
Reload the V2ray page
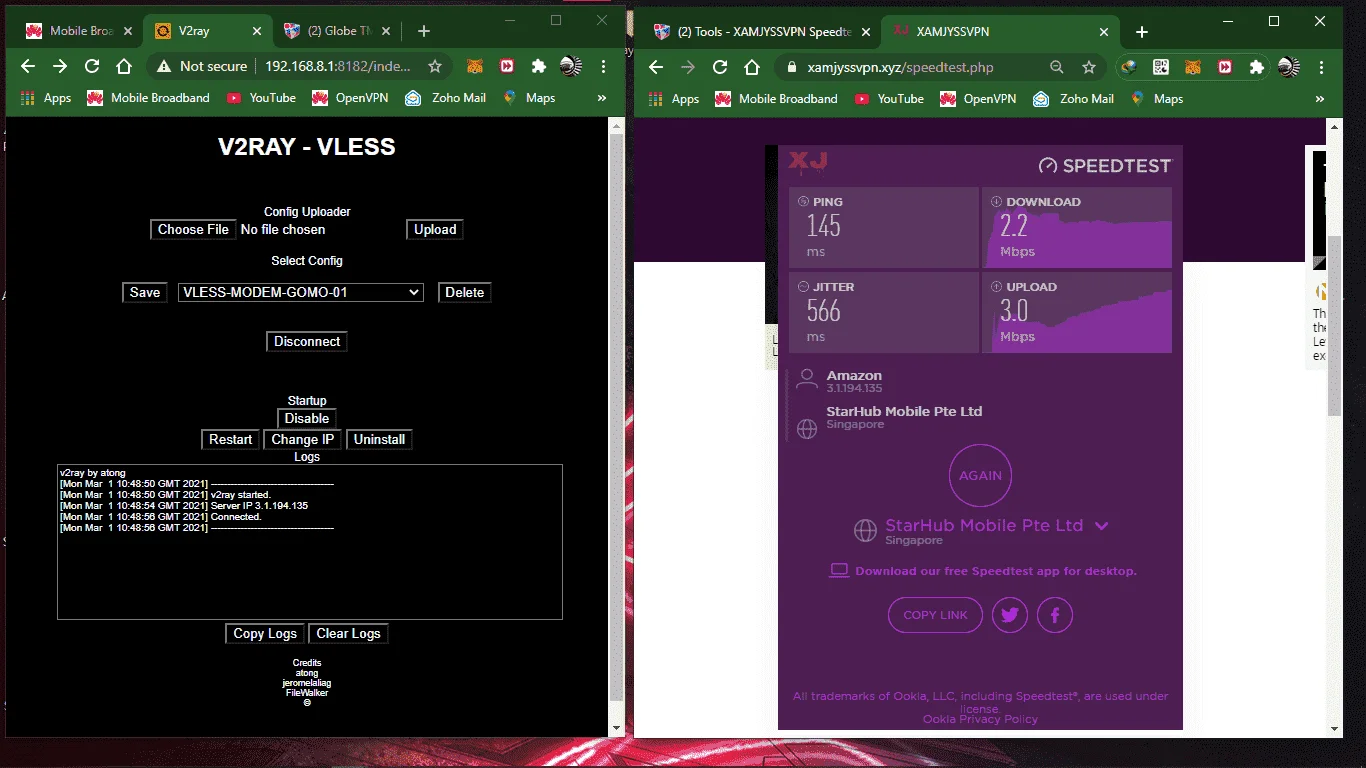tap(92, 66)
